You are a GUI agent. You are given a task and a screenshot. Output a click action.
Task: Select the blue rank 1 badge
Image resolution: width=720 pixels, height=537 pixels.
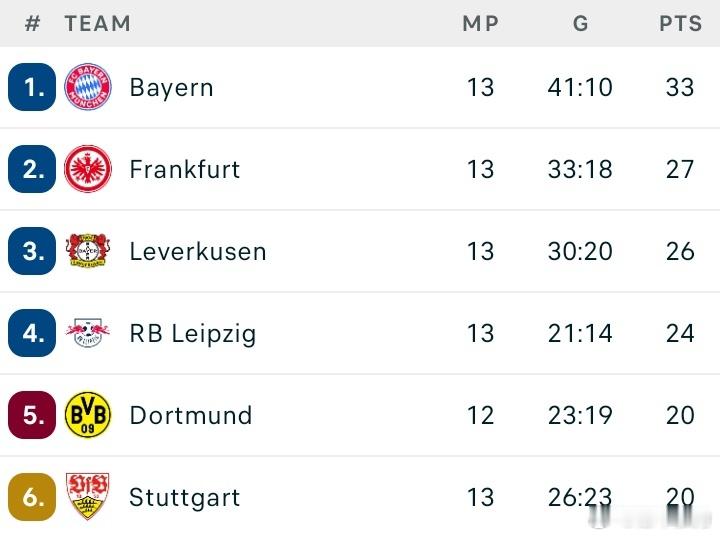pos(32,87)
